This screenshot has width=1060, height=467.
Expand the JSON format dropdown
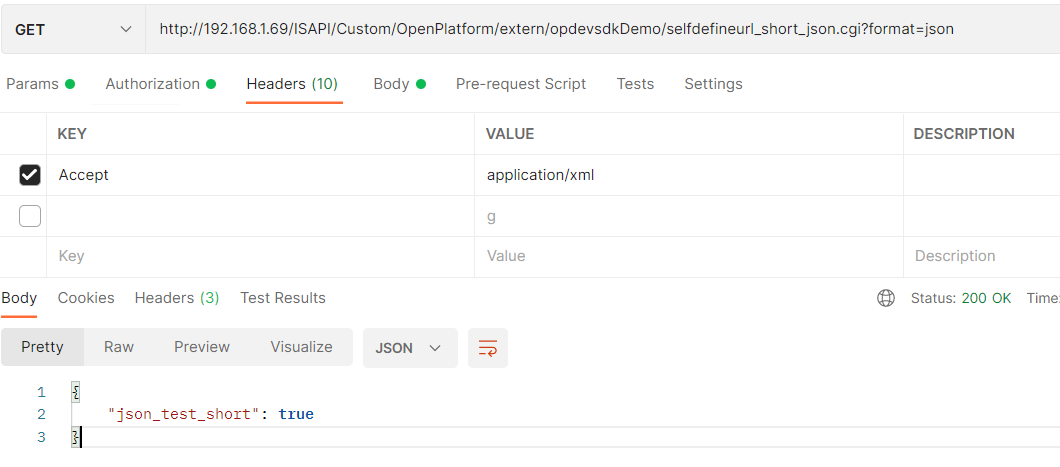click(409, 348)
